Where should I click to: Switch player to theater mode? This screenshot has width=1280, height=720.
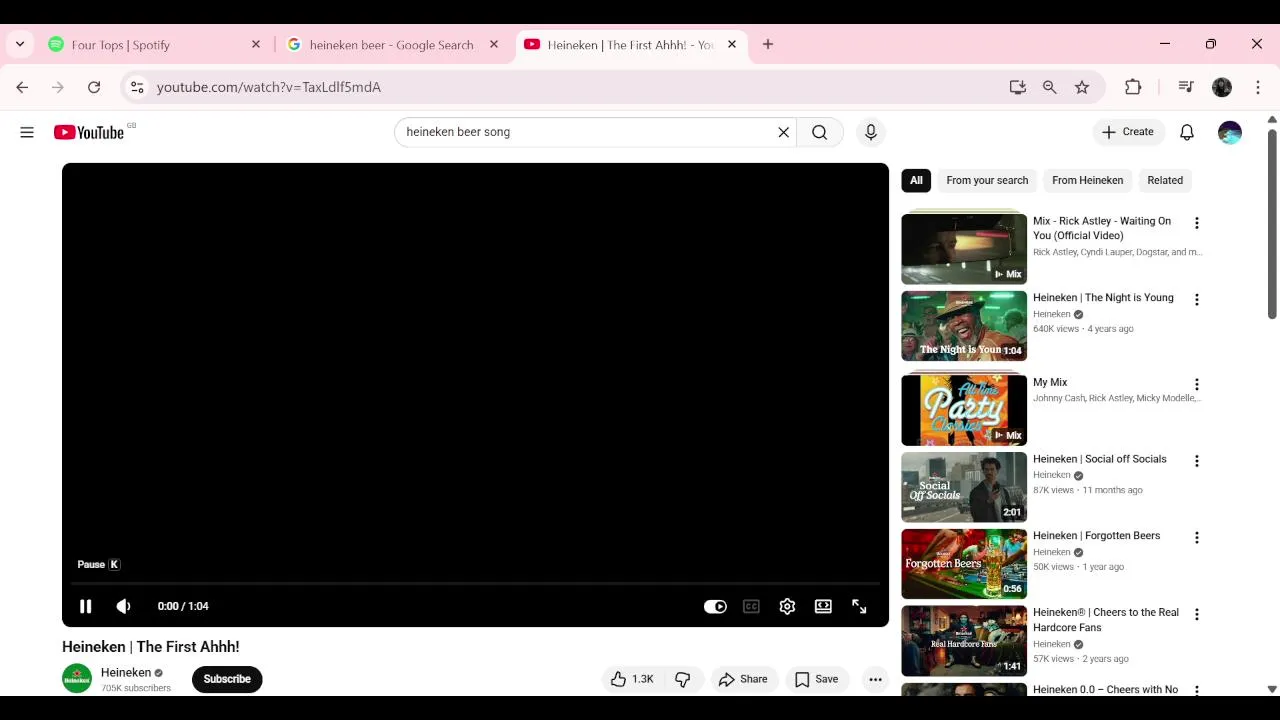point(823,606)
